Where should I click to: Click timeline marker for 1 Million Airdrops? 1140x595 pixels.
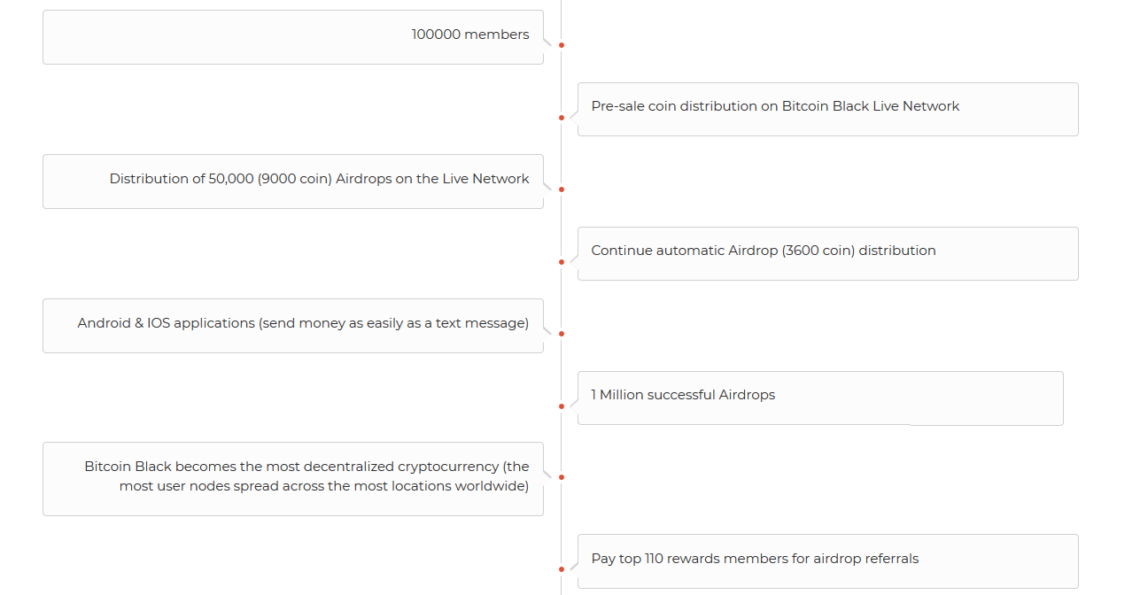coord(561,406)
